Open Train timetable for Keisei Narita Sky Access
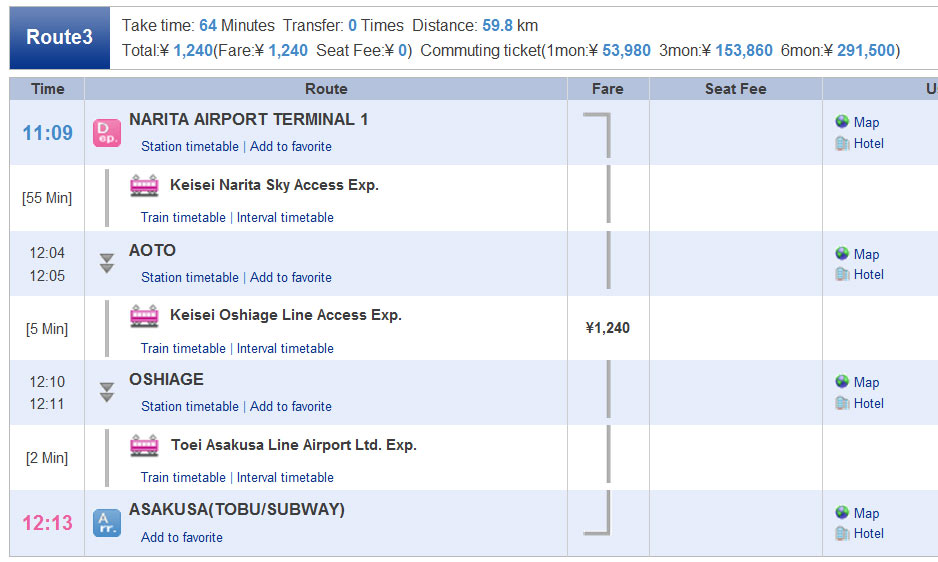 (183, 218)
